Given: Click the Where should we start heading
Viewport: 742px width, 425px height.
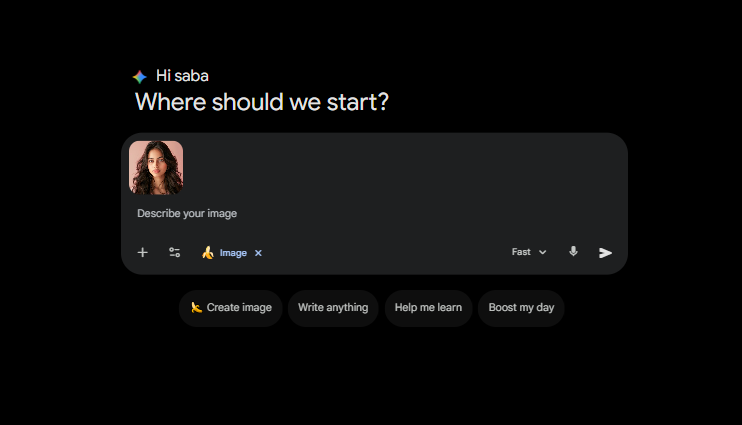Looking at the screenshot, I should pos(261,102).
